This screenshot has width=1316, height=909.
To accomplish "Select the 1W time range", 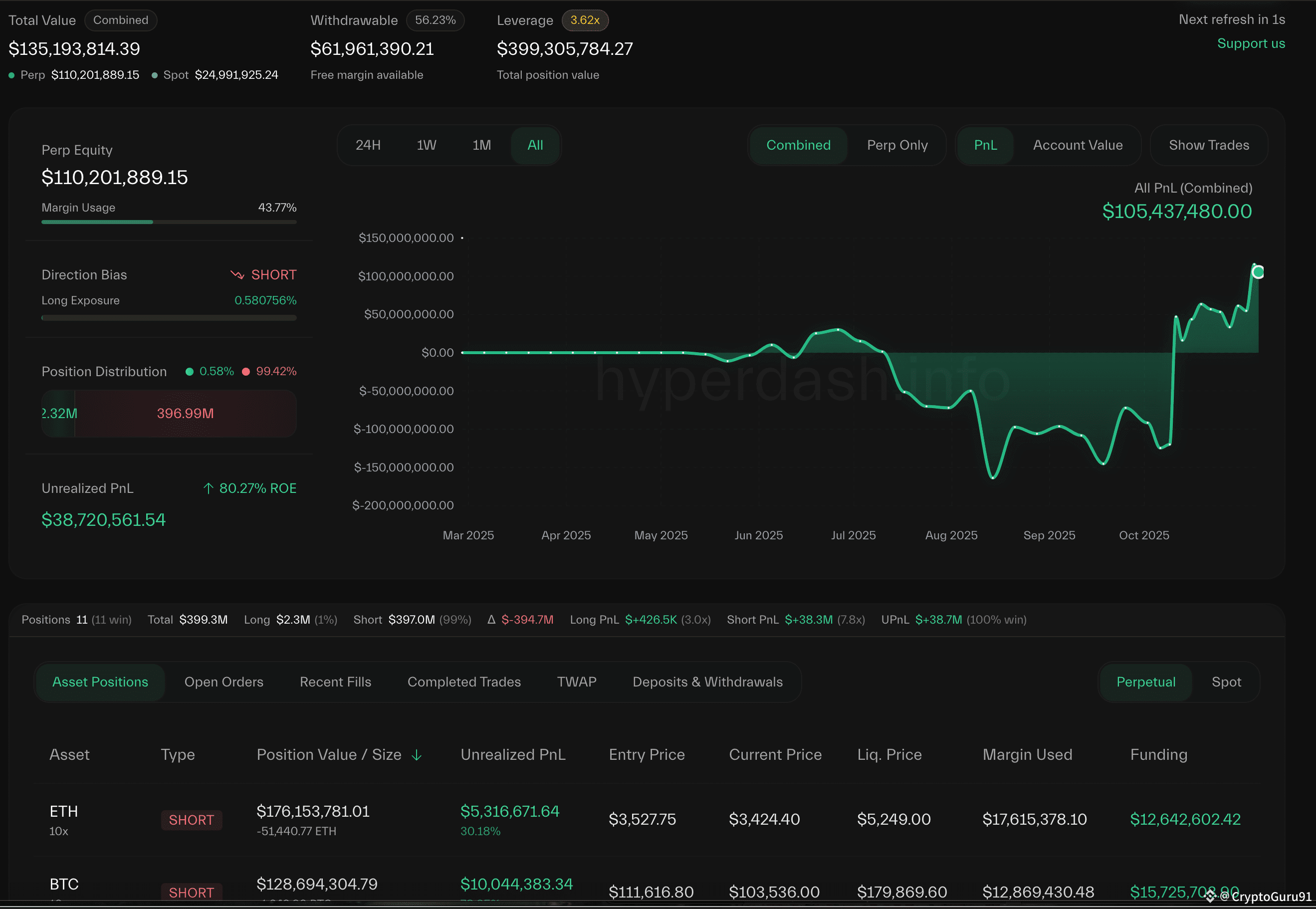I will coord(426,145).
